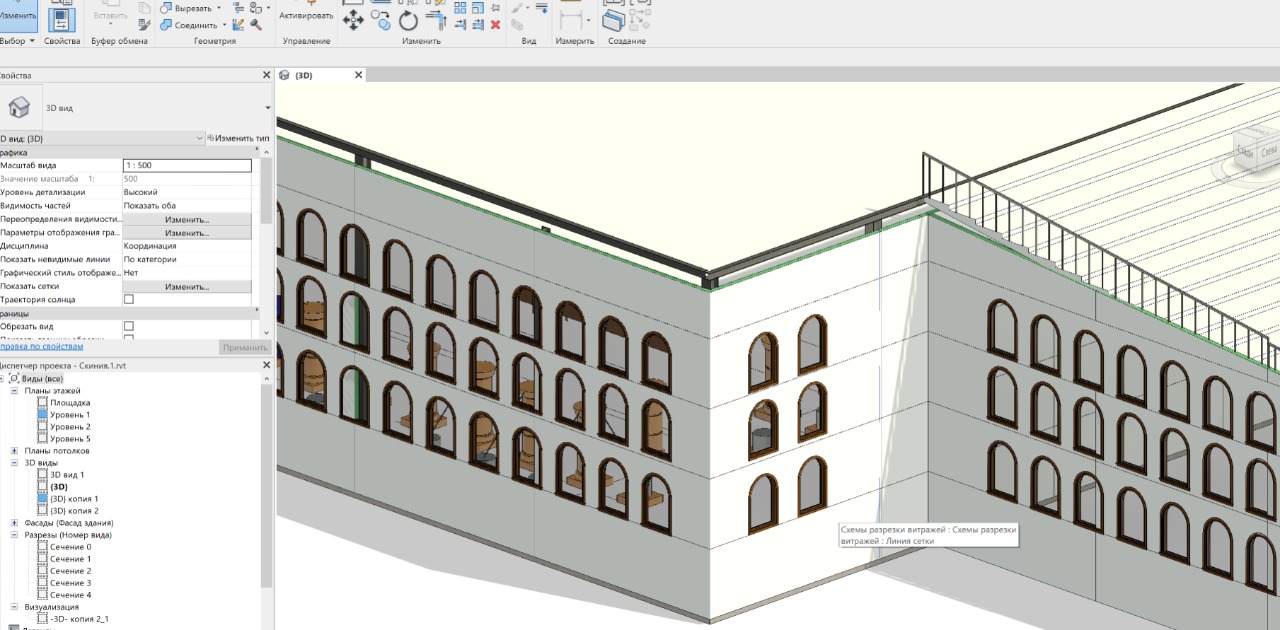Expand Фасады (Фасад здания) node
Image resolution: width=1280 pixels, height=630 pixels.
14,523
